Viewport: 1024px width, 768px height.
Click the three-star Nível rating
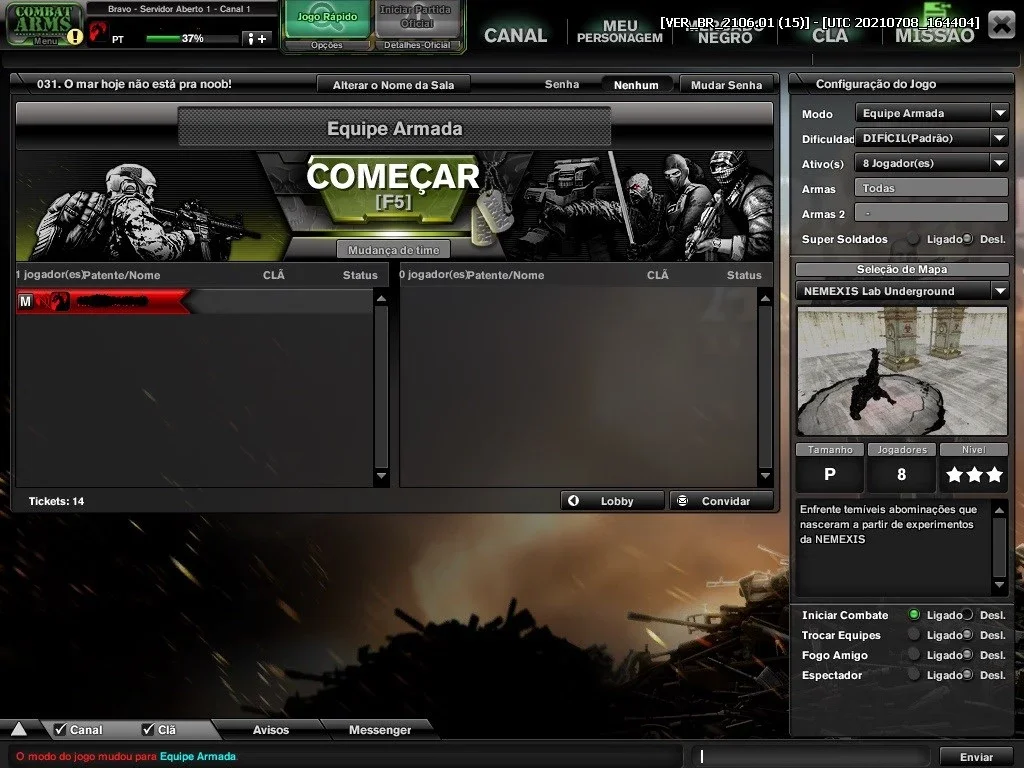(974, 475)
